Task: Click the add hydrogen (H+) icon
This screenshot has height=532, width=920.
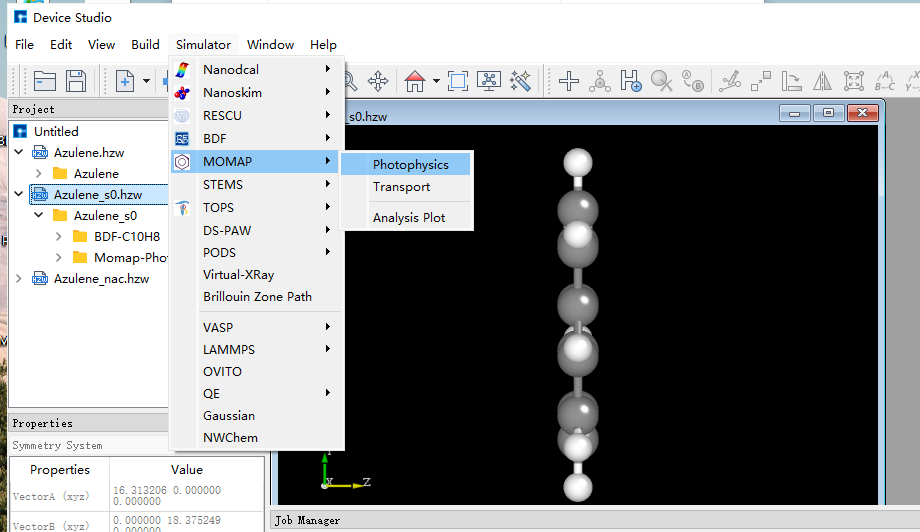Action: 630,81
